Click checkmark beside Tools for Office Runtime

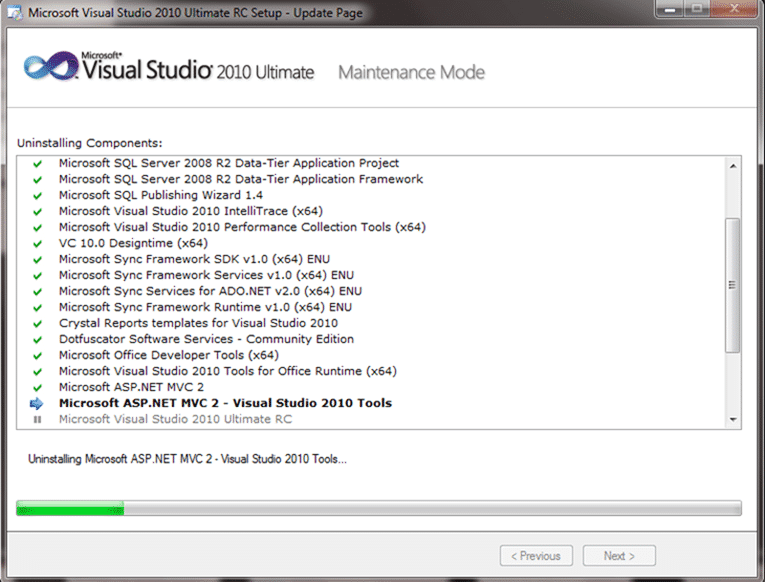(x=37, y=372)
